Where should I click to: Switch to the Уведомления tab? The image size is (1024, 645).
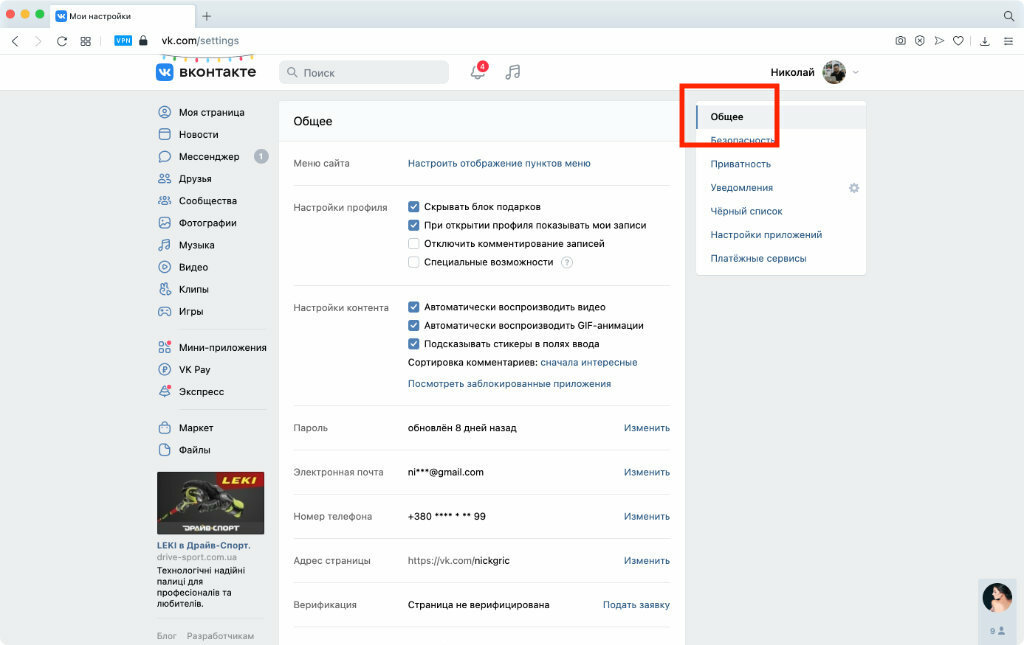coord(741,187)
